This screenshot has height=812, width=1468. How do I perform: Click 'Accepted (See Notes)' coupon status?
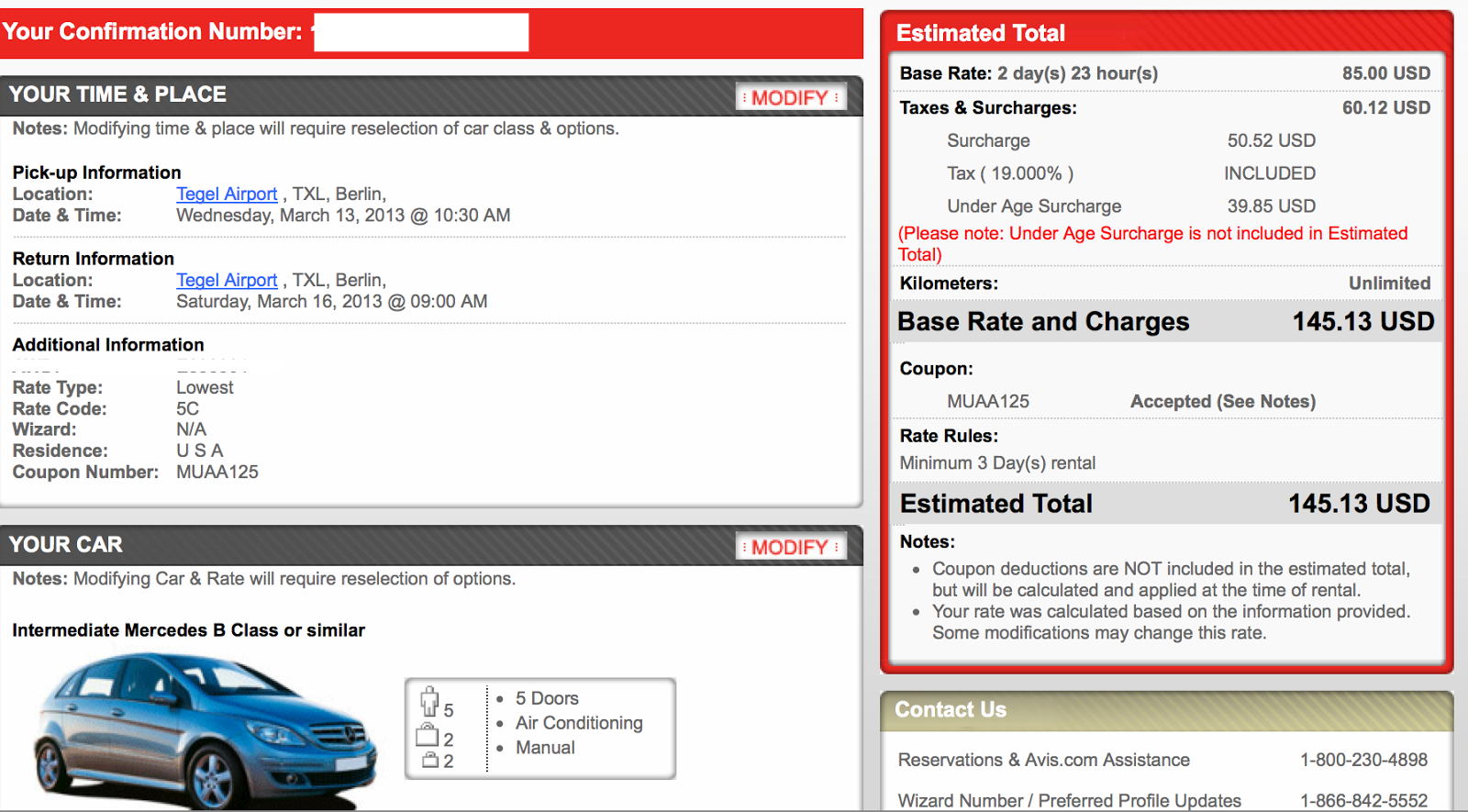click(x=1223, y=401)
